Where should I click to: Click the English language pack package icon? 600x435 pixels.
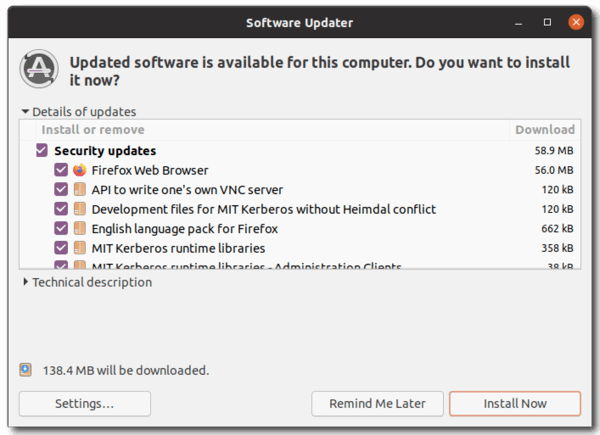[x=80, y=229]
